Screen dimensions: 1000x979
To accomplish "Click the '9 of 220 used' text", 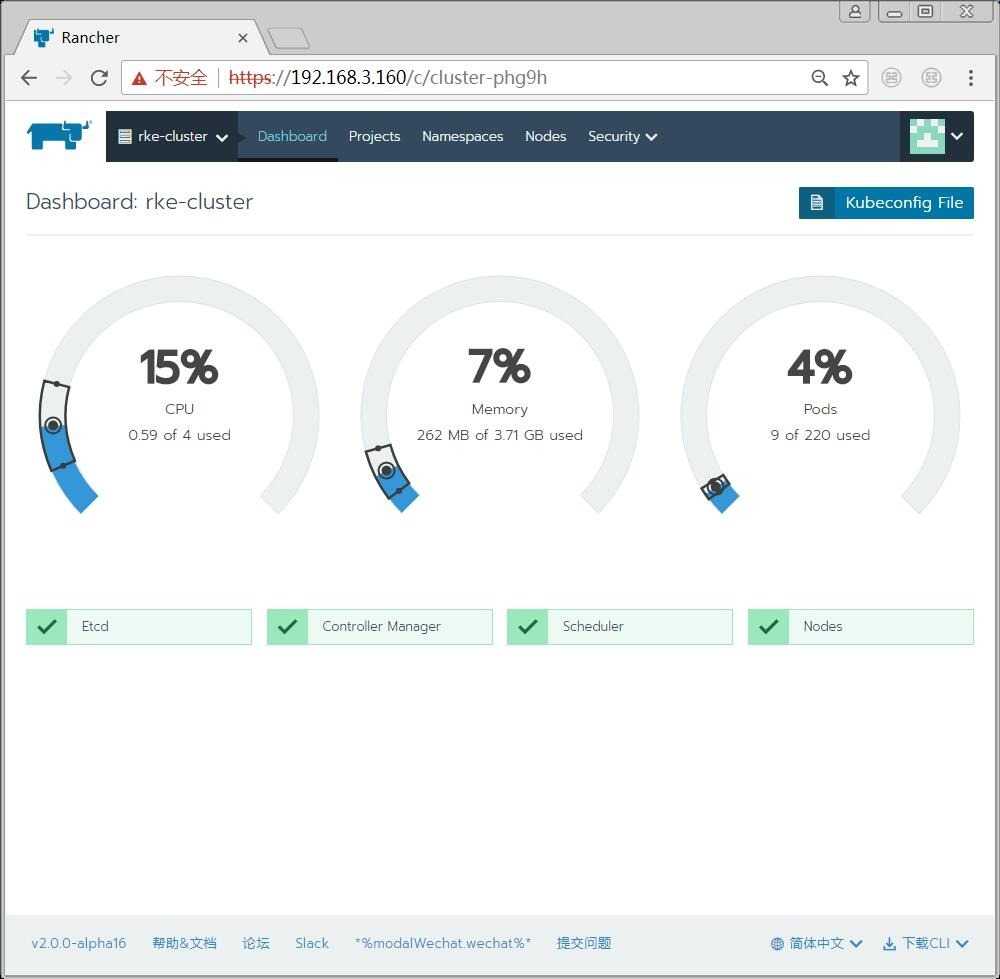I will [820, 435].
